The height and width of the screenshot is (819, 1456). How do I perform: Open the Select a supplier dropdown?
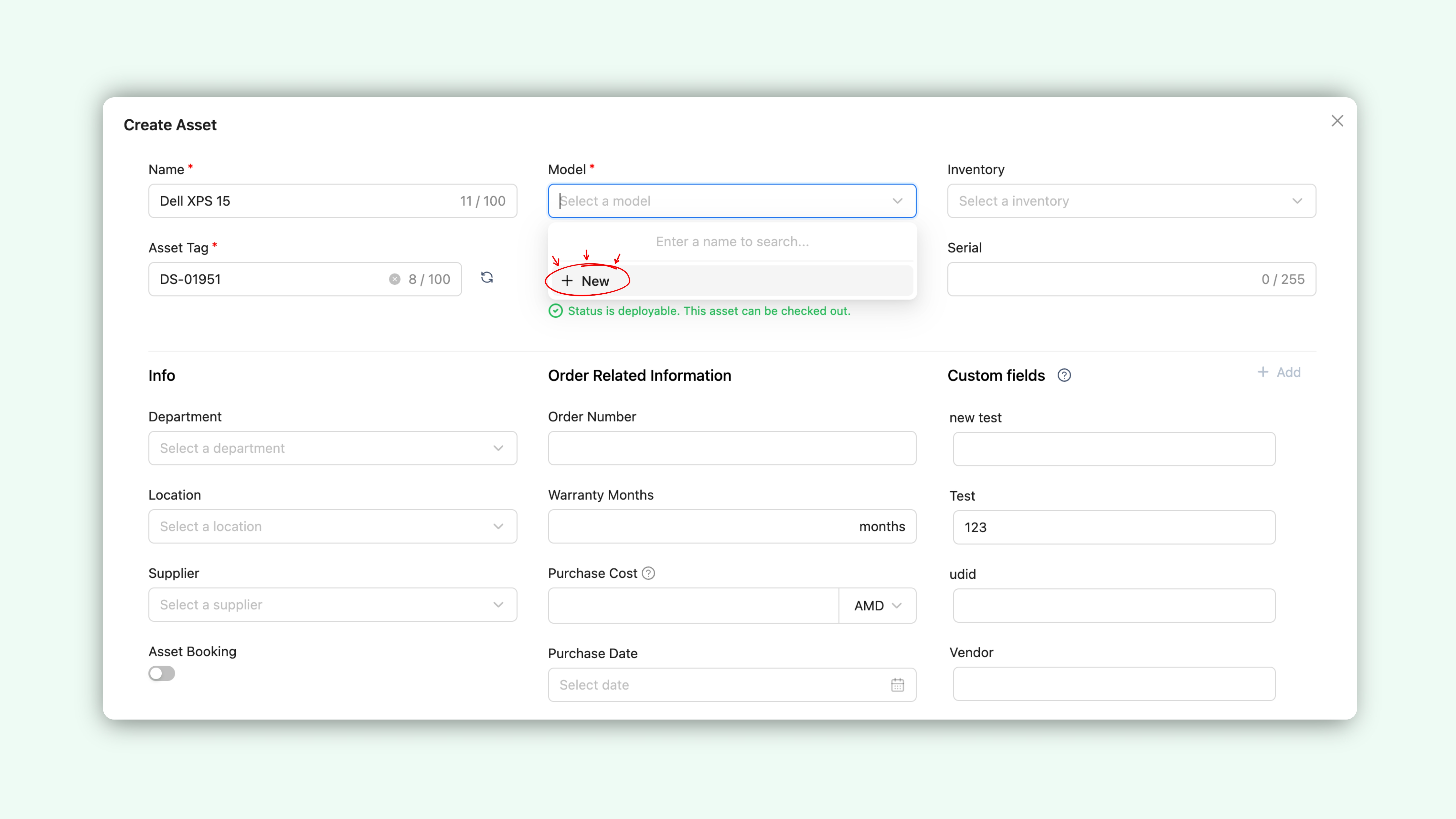point(332,605)
